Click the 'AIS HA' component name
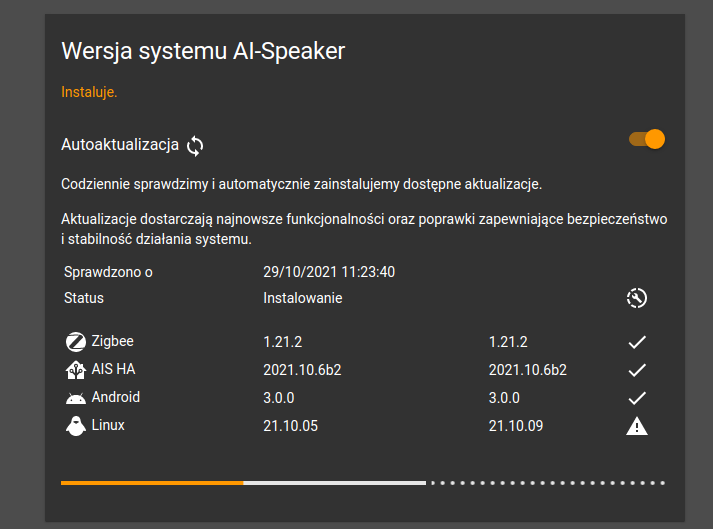The width and height of the screenshot is (713, 529). pyautogui.click(x=113, y=369)
